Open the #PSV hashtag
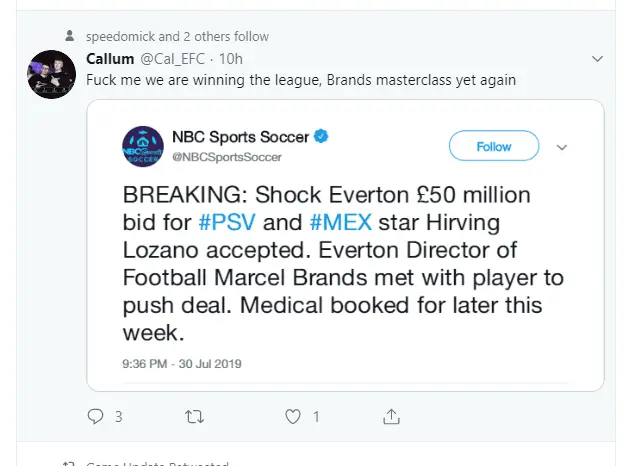The image size is (632, 466). pyautogui.click(x=227, y=218)
